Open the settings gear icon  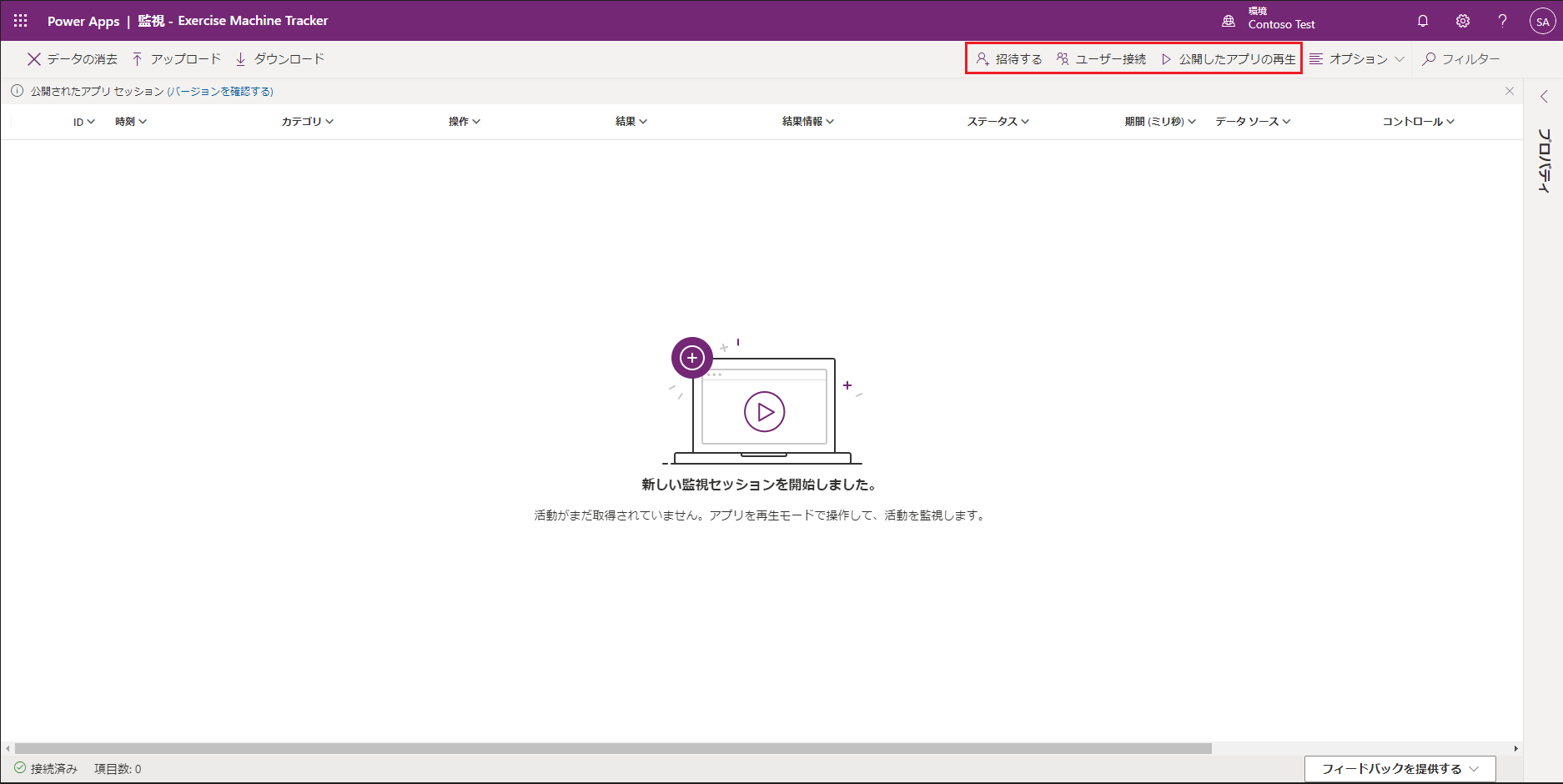click(1463, 21)
